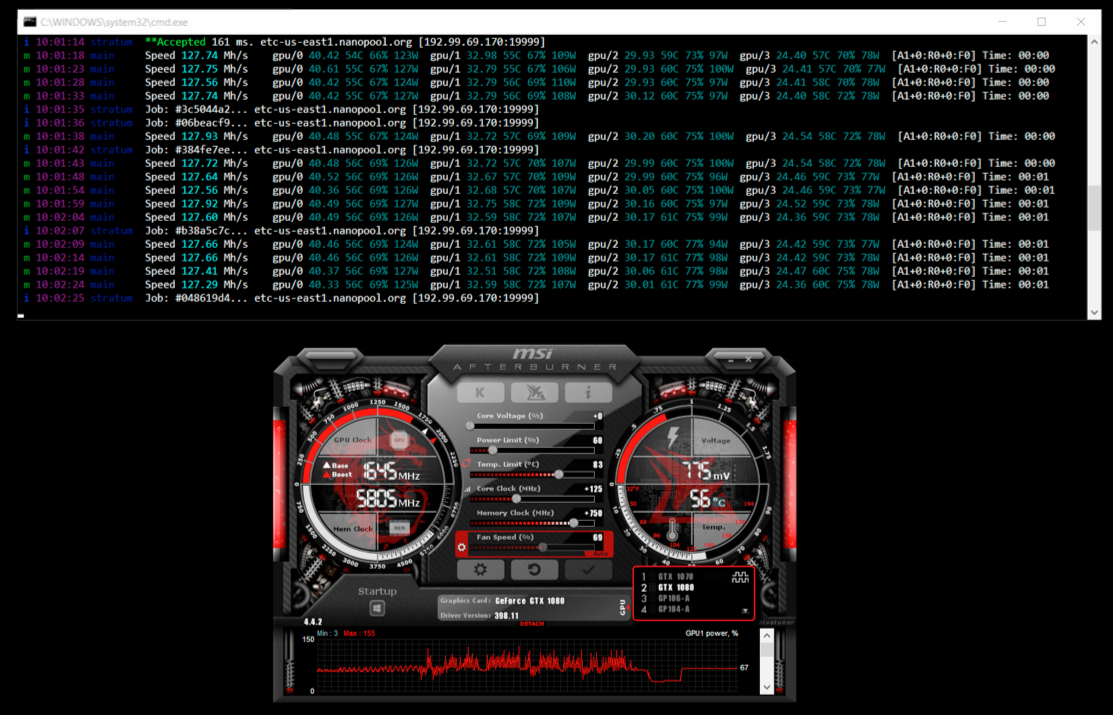Click the Power Limit value 60

tap(598, 440)
